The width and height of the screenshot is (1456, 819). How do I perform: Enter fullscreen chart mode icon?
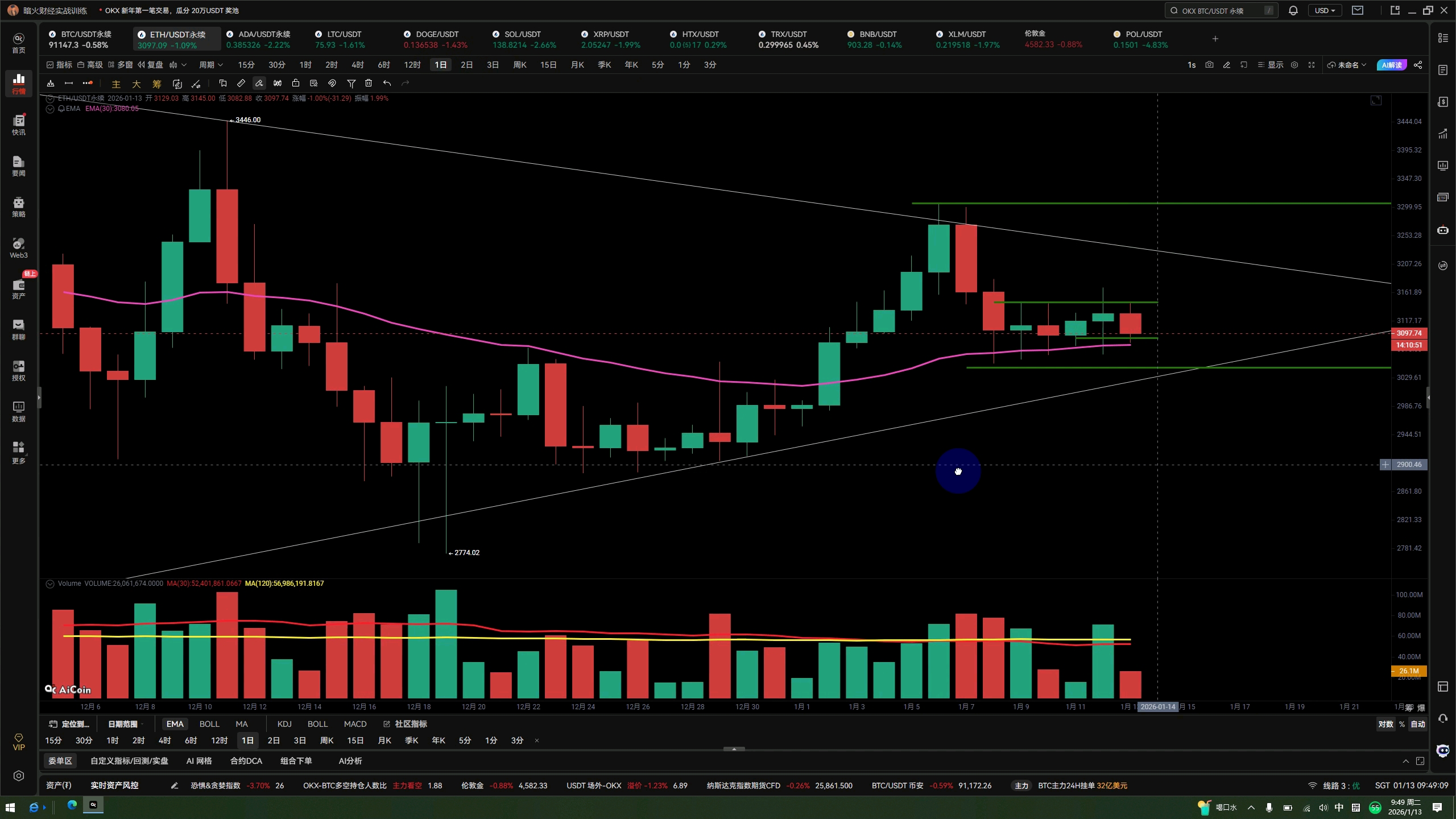click(x=1312, y=65)
